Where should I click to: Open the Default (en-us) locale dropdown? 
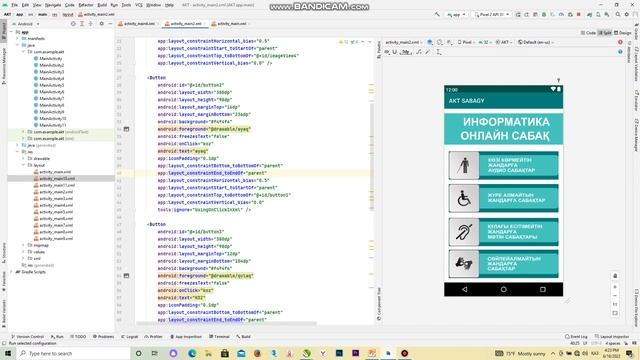(x=536, y=42)
